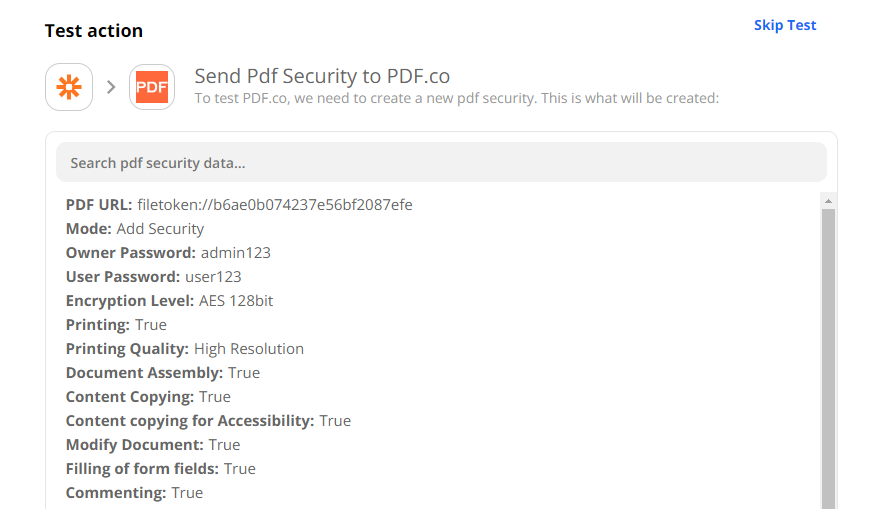889x509 pixels.
Task: Select the Mode: Add Security row
Action: tap(135, 229)
